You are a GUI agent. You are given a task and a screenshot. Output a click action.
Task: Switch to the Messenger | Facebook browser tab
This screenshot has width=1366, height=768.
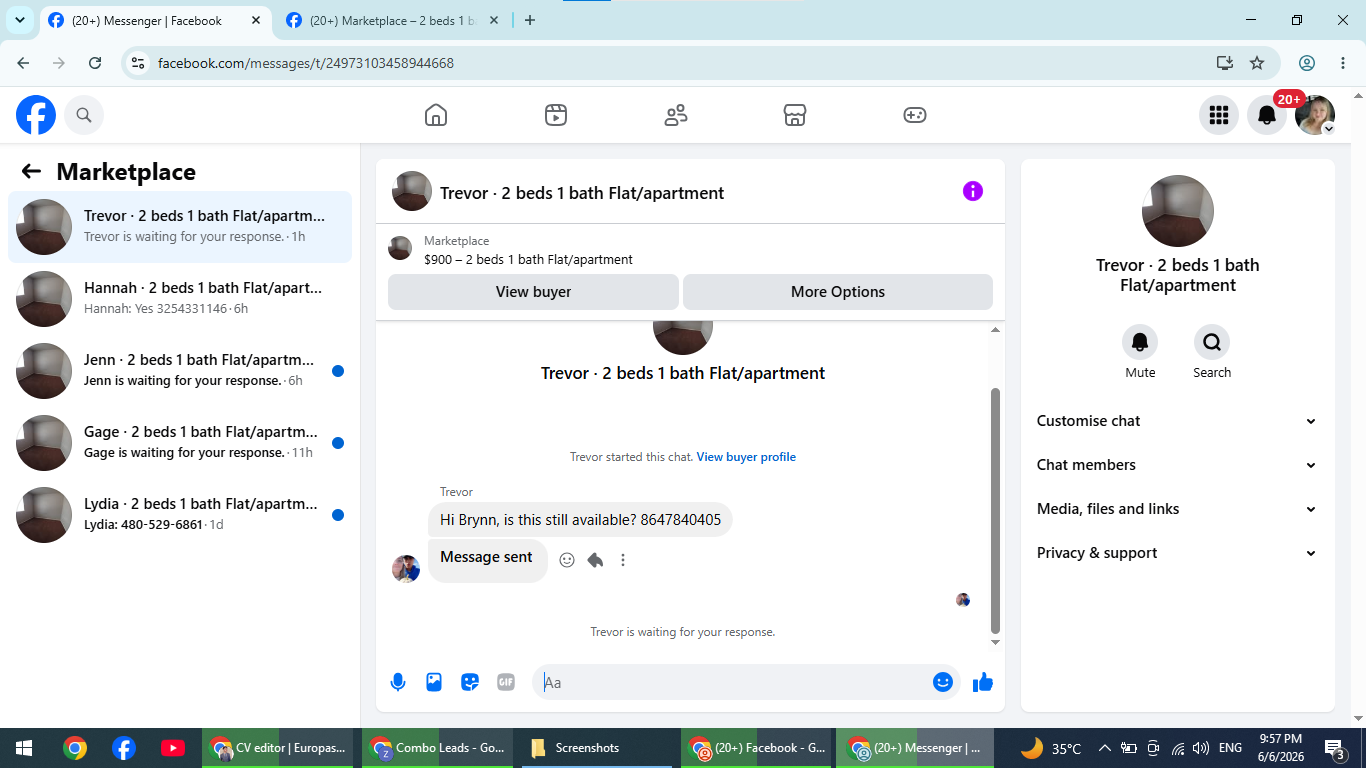coord(154,20)
